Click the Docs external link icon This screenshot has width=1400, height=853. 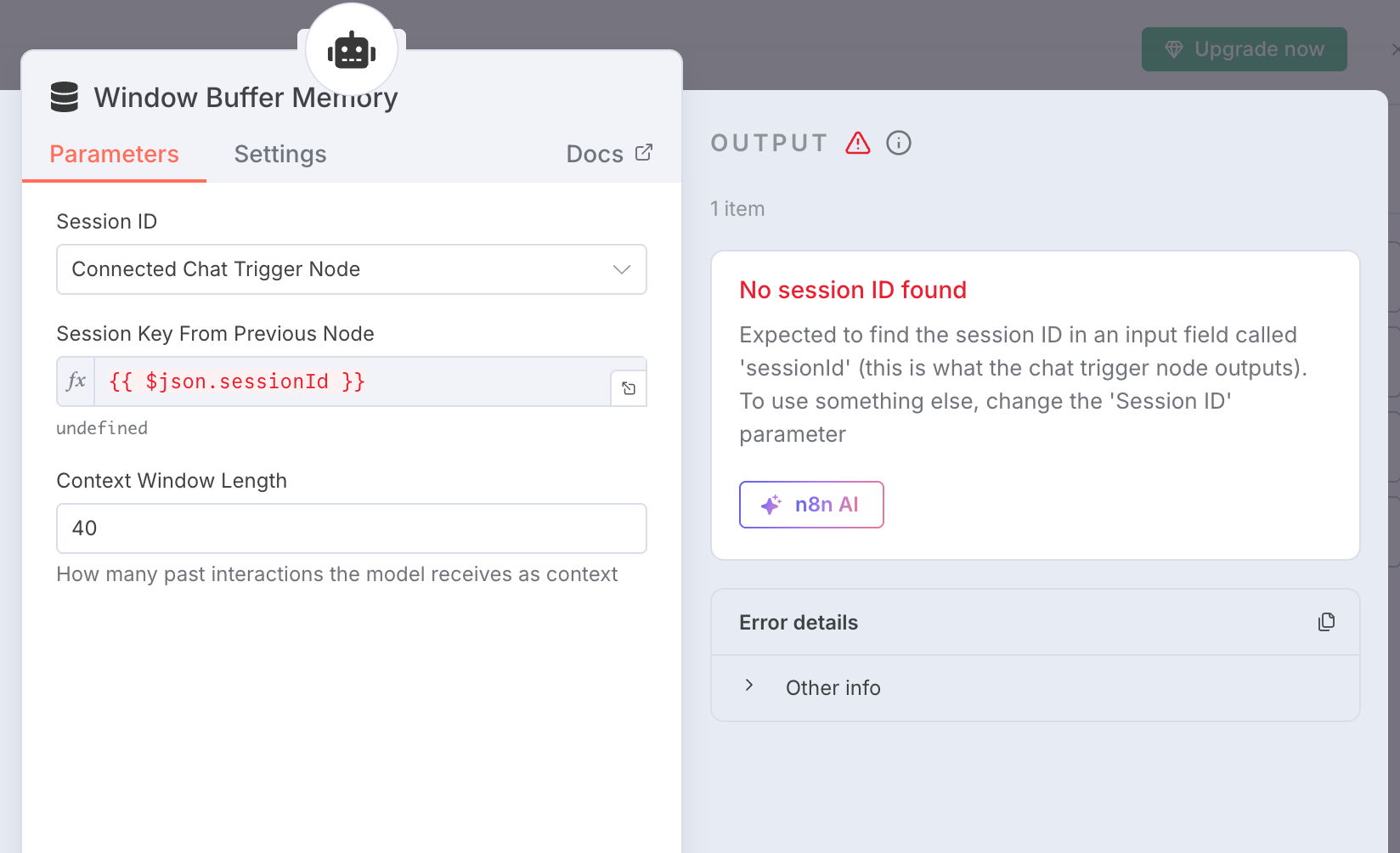click(644, 153)
